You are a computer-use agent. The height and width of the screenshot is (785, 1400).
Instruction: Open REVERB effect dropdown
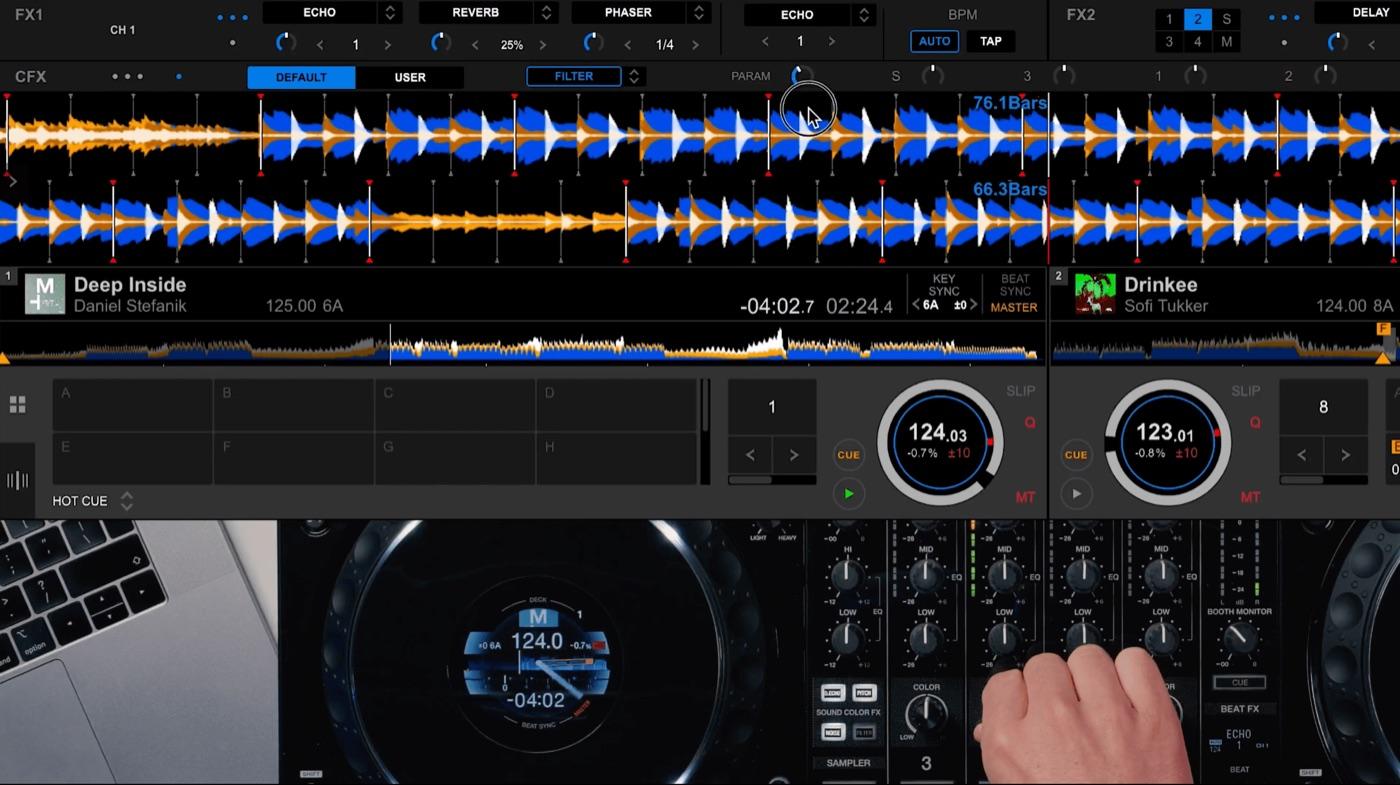coord(546,13)
